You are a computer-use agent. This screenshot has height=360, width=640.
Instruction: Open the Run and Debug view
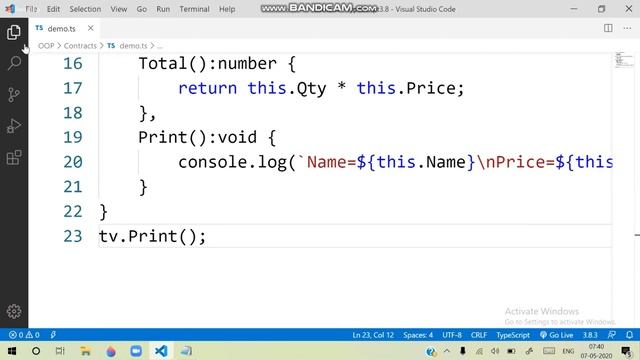pyautogui.click(x=14, y=126)
